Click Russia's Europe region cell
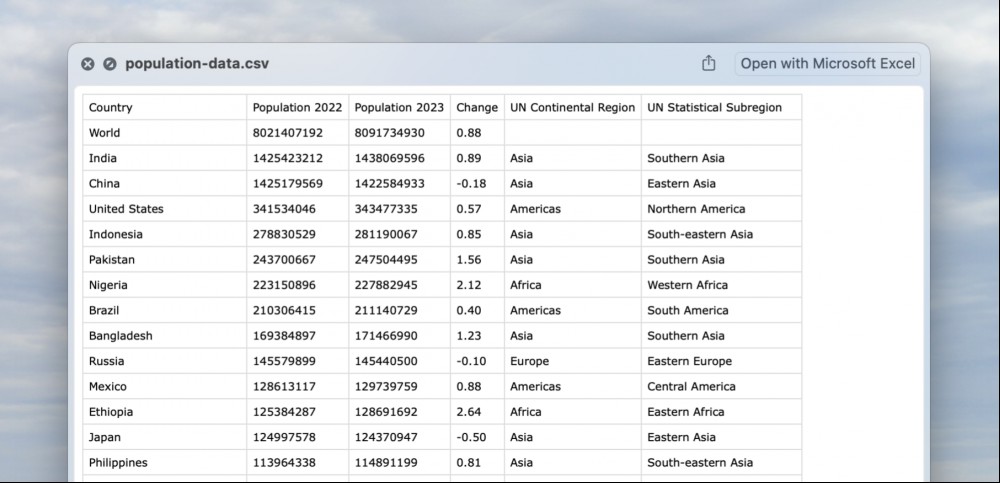Screen dimensions: 1000x483 tap(573, 361)
